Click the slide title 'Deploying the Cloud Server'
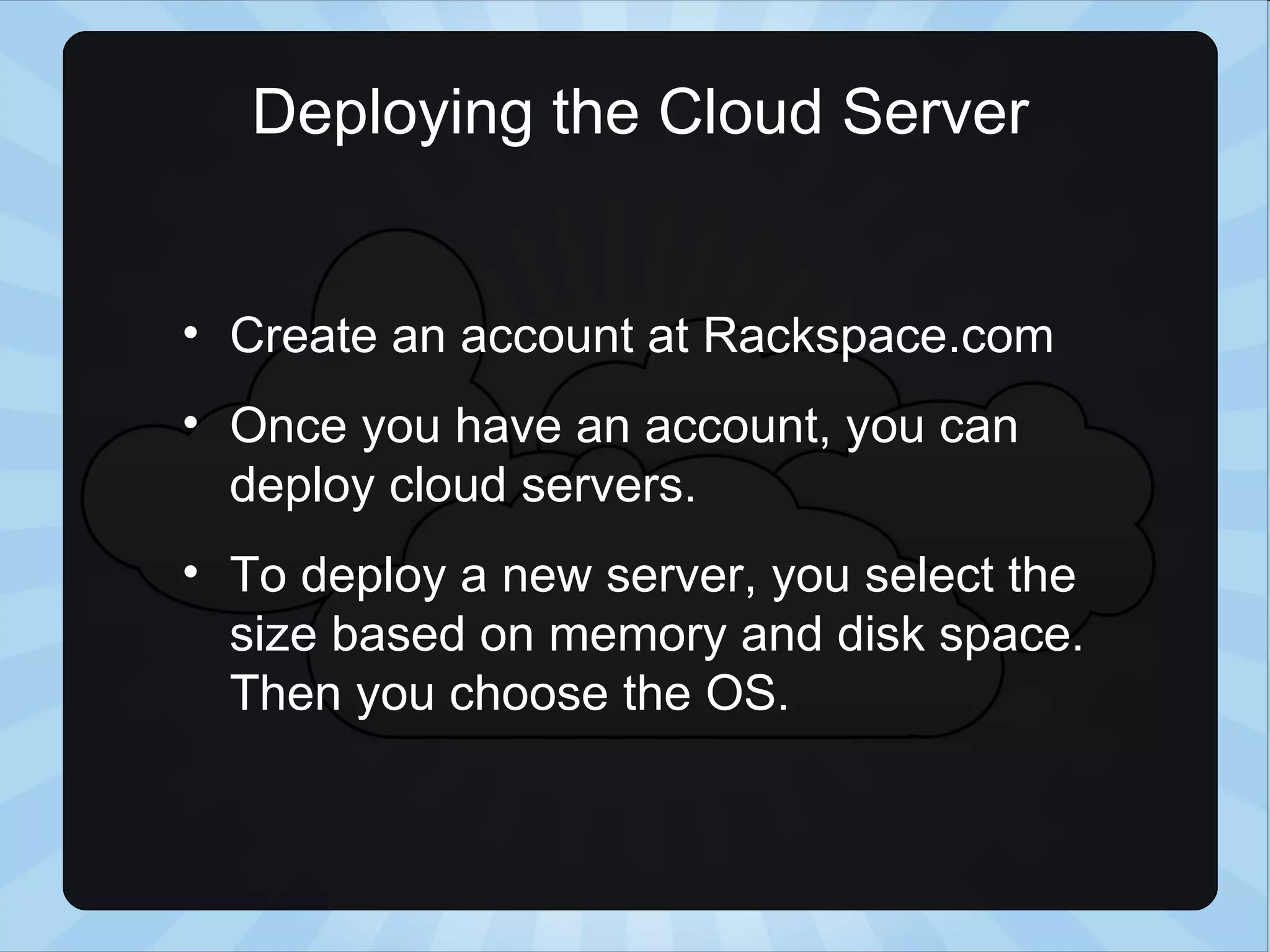This screenshot has width=1270, height=952. (640, 113)
